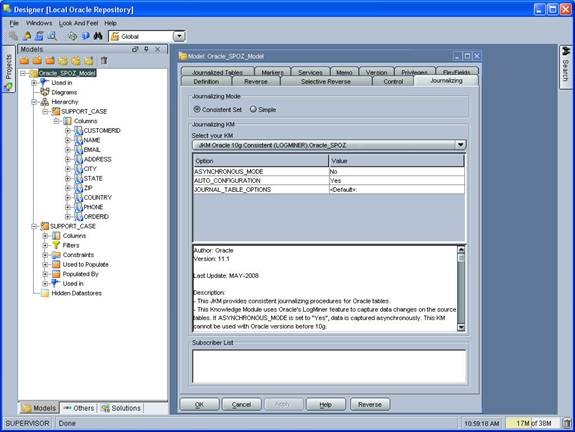Click the Filters funnel icon
The width and height of the screenshot is (575, 432).
coord(56,245)
